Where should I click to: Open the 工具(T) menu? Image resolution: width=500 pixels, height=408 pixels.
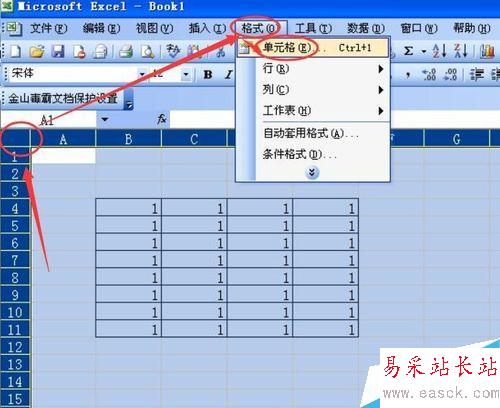point(313,29)
